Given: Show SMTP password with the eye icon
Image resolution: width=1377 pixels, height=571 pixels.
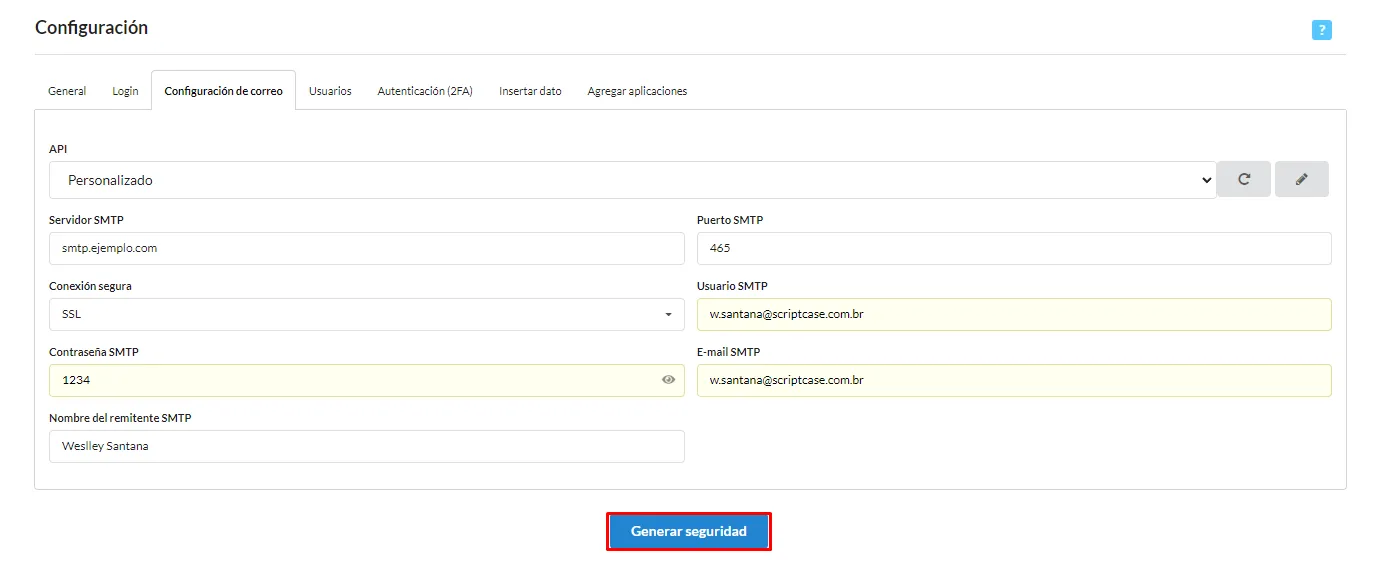Looking at the screenshot, I should [669, 380].
